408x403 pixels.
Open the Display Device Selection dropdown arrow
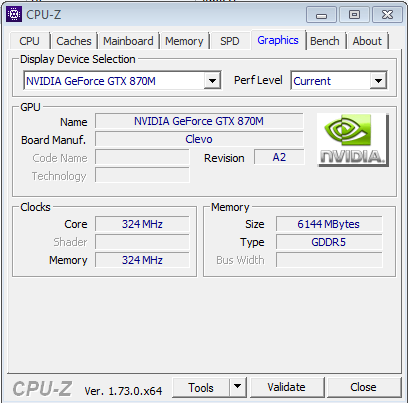click(x=212, y=81)
